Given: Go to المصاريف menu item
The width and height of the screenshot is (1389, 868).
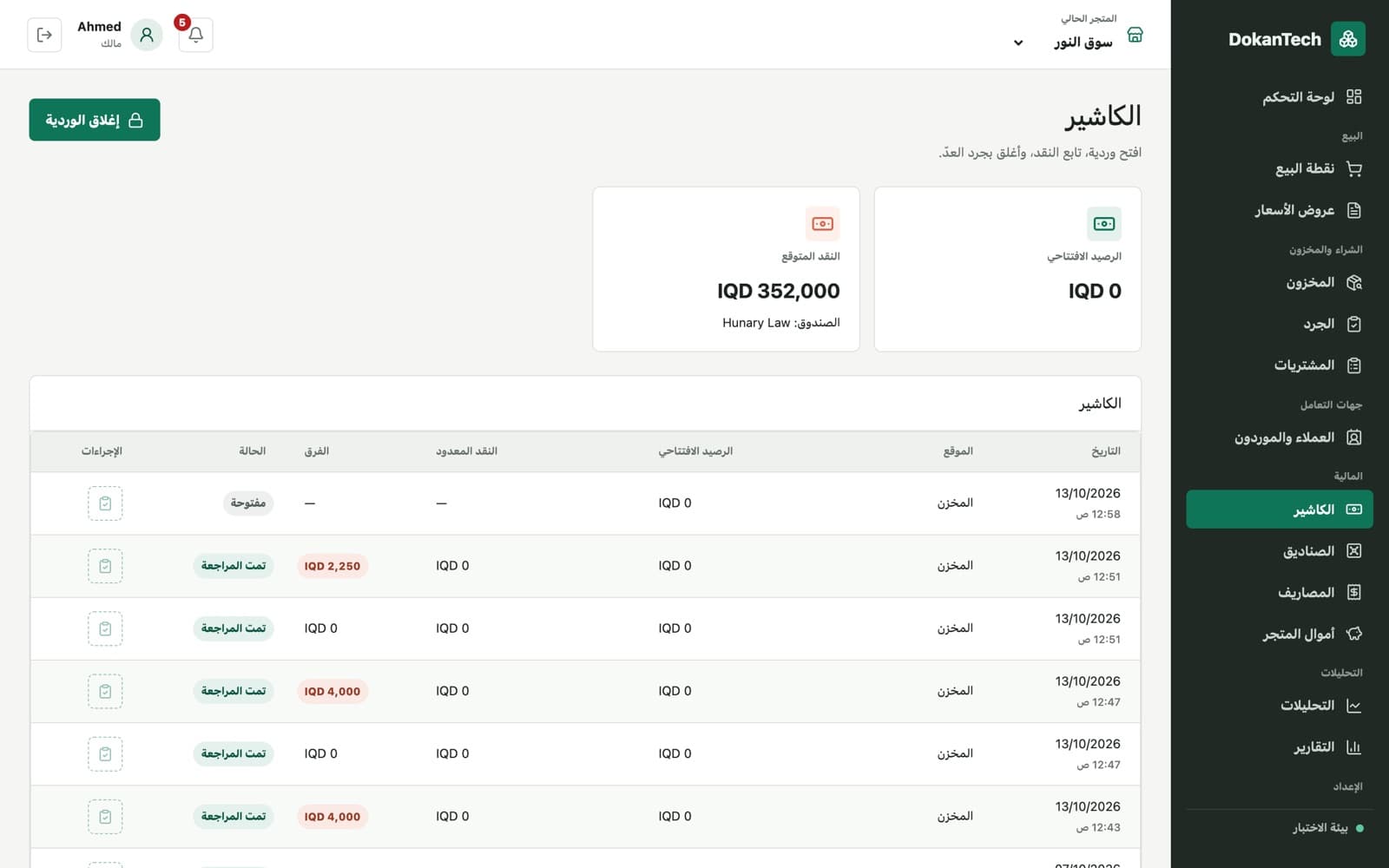Looking at the screenshot, I should (x=1280, y=593).
